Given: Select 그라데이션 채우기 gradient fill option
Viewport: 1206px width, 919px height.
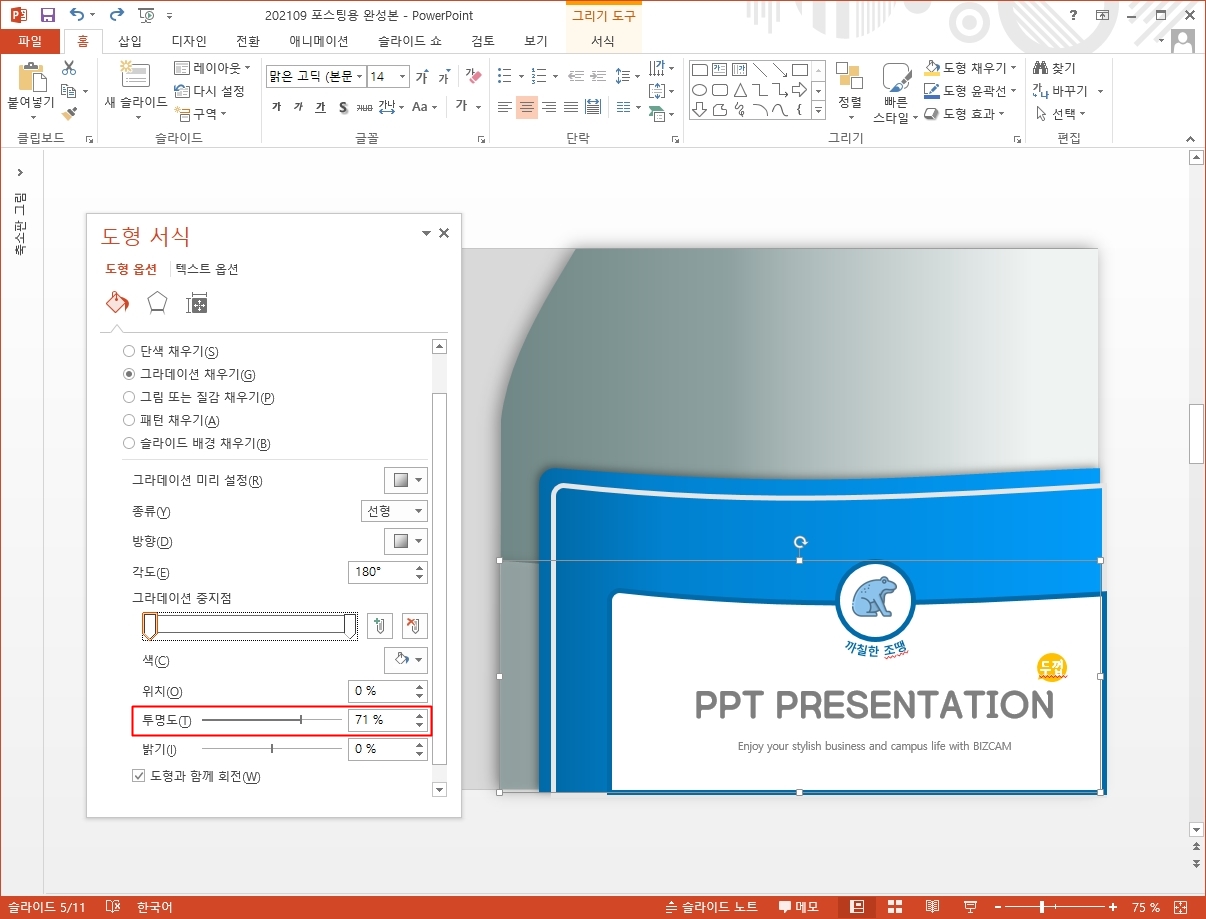Looking at the screenshot, I should point(189,374).
